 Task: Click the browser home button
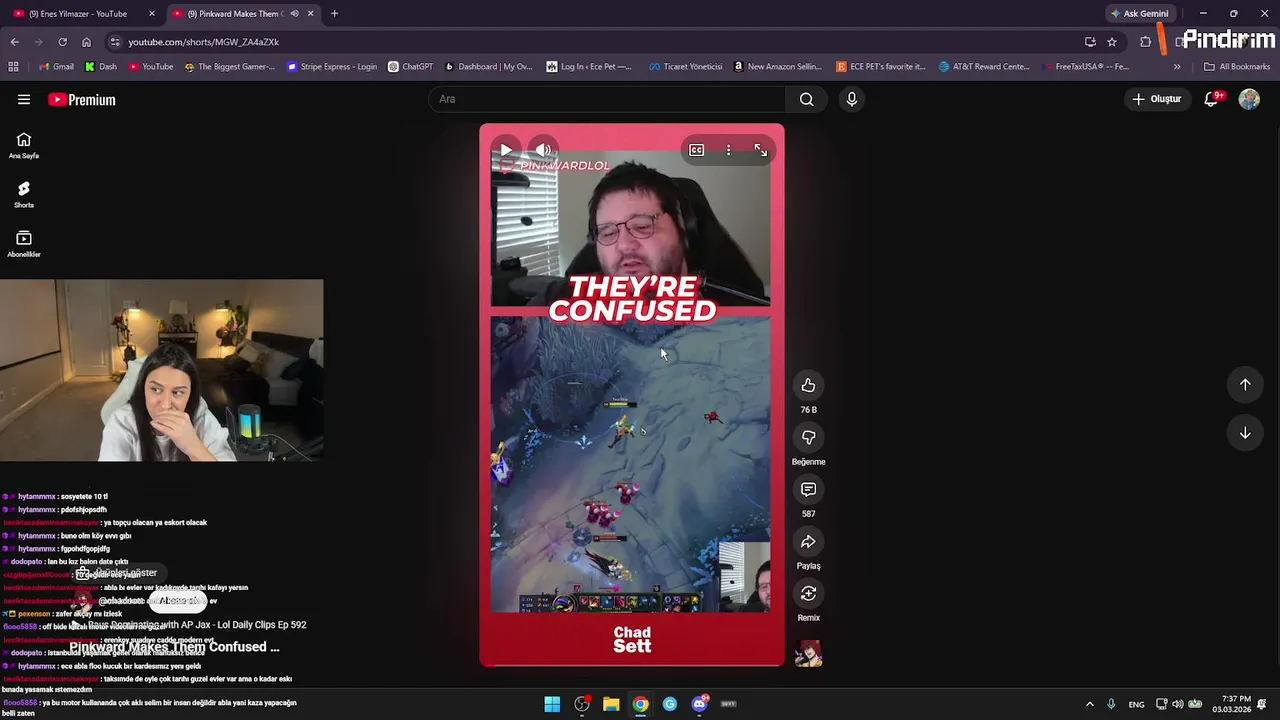coord(86,42)
